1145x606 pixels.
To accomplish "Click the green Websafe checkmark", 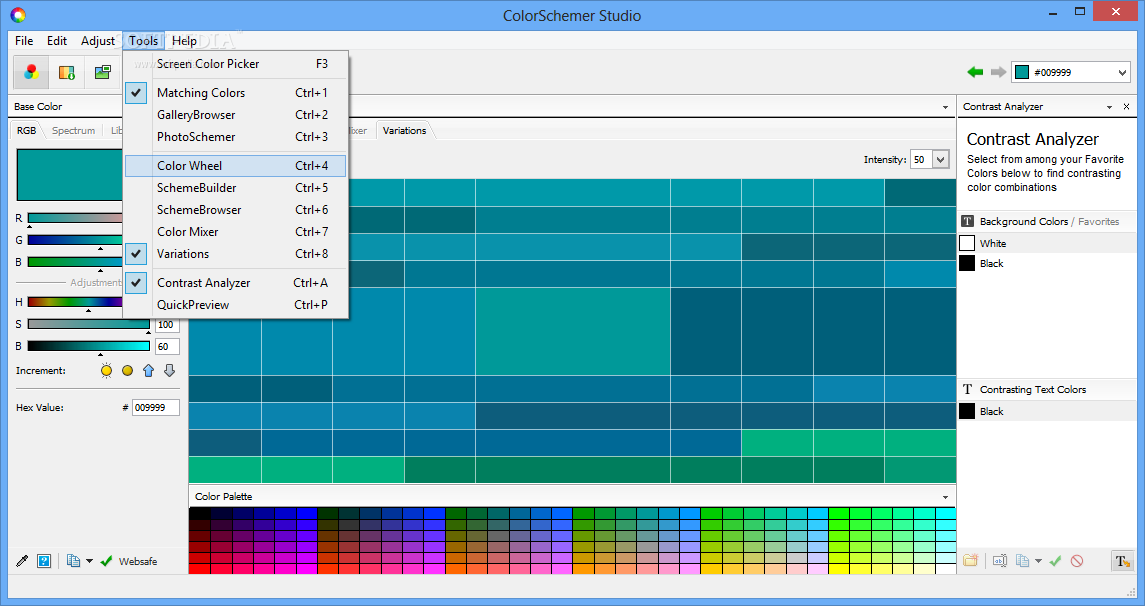I will pos(107,561).
